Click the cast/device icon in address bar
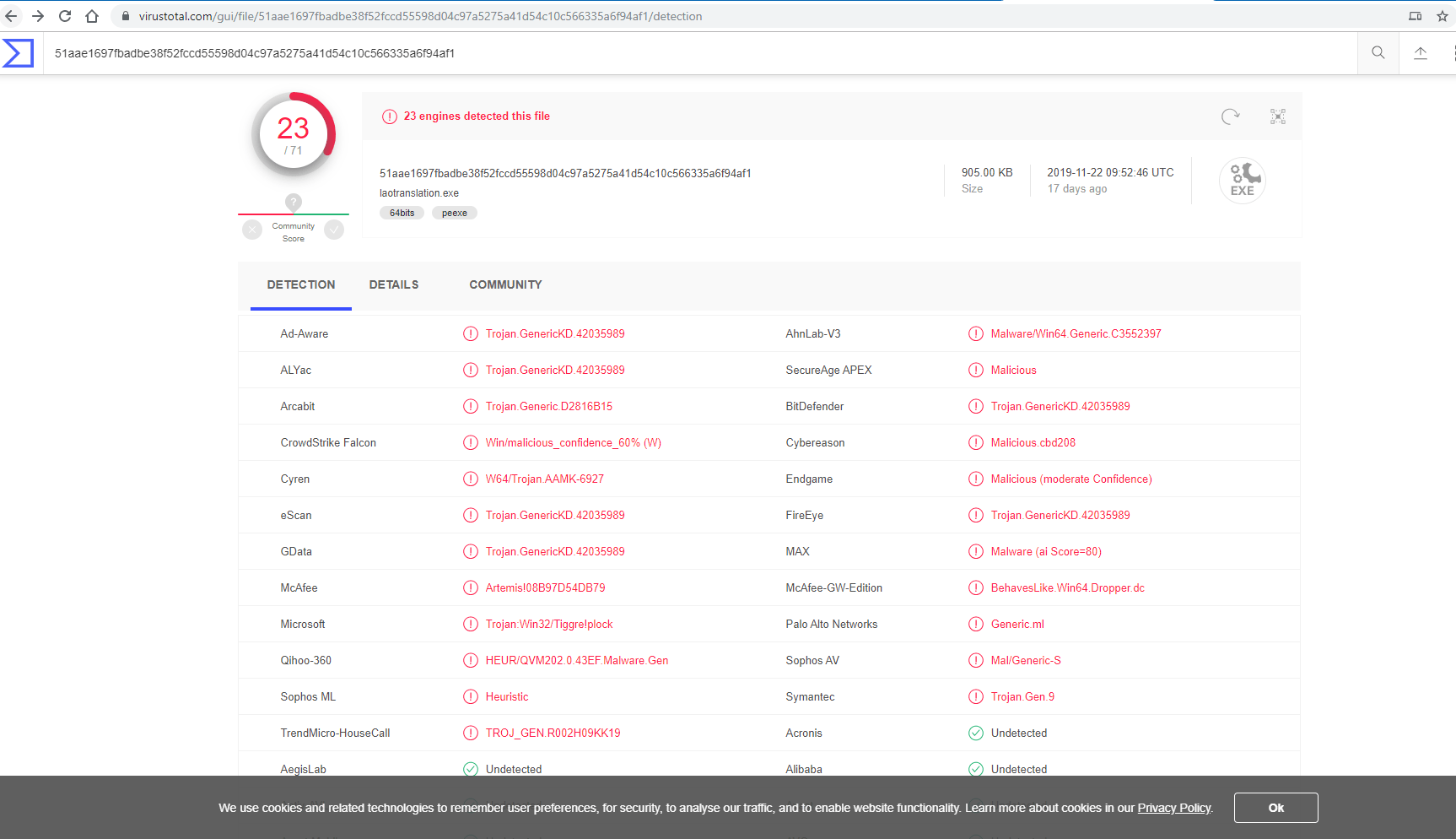1456x839 pixels. (1416, 16)
